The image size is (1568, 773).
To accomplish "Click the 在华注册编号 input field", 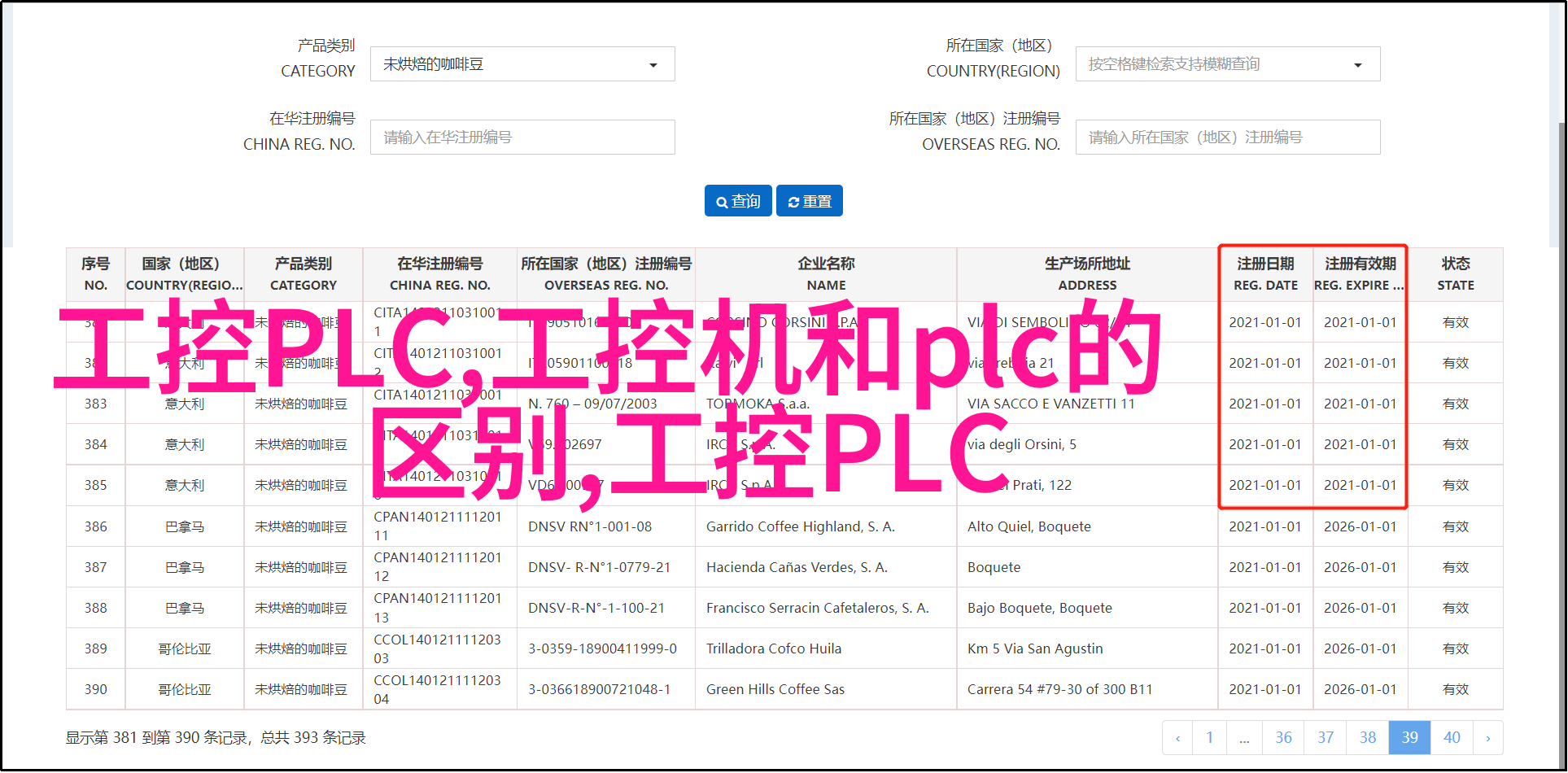I will [x=522, y=138].
